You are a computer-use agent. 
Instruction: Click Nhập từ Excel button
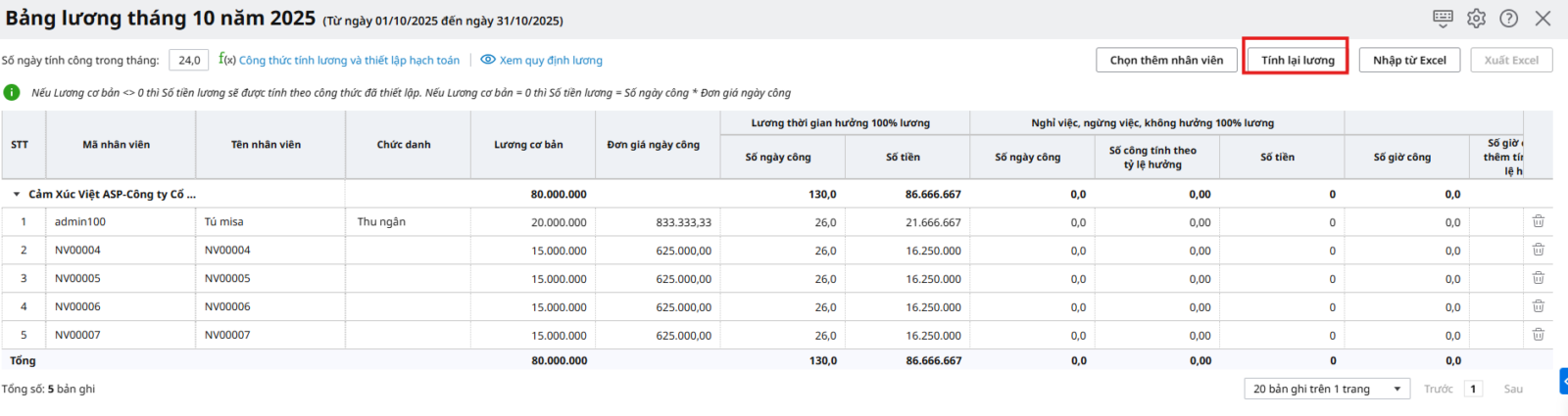(1408, 60)
